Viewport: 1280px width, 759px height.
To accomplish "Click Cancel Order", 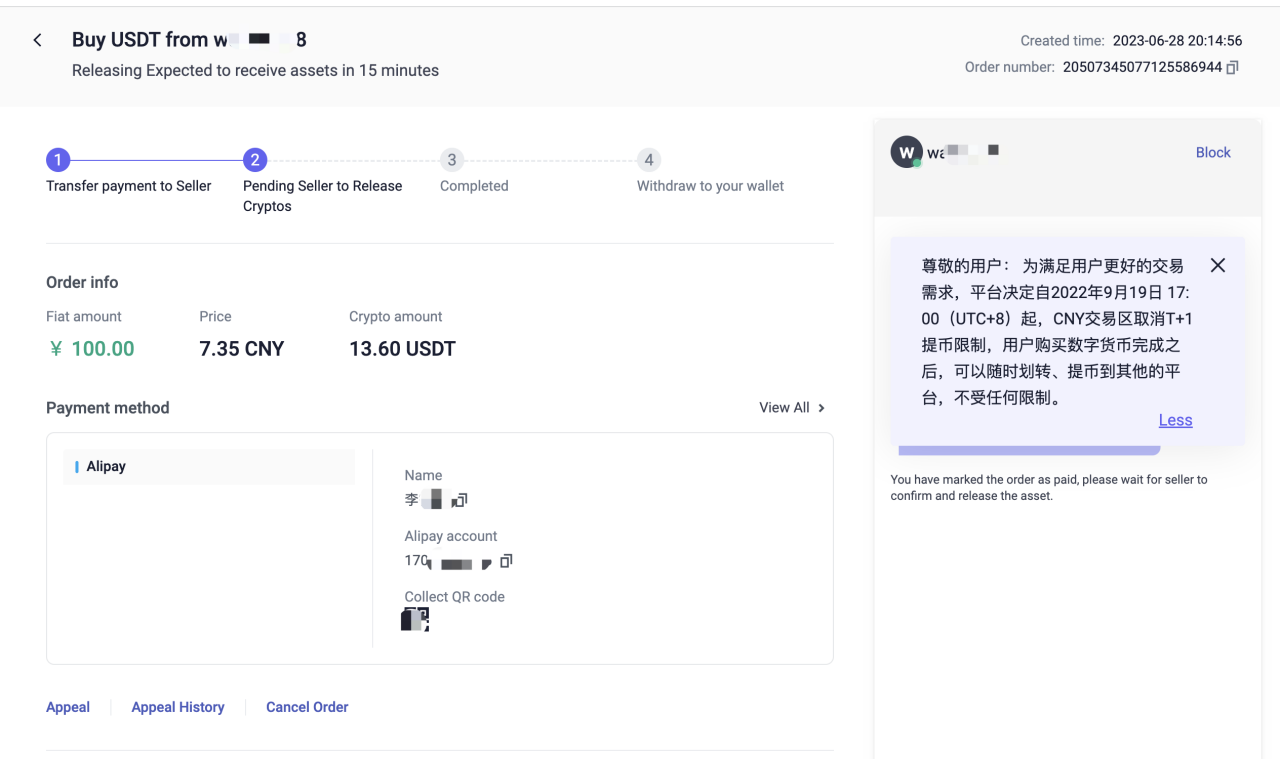I will pyautogui.click(x=307, y=707).
